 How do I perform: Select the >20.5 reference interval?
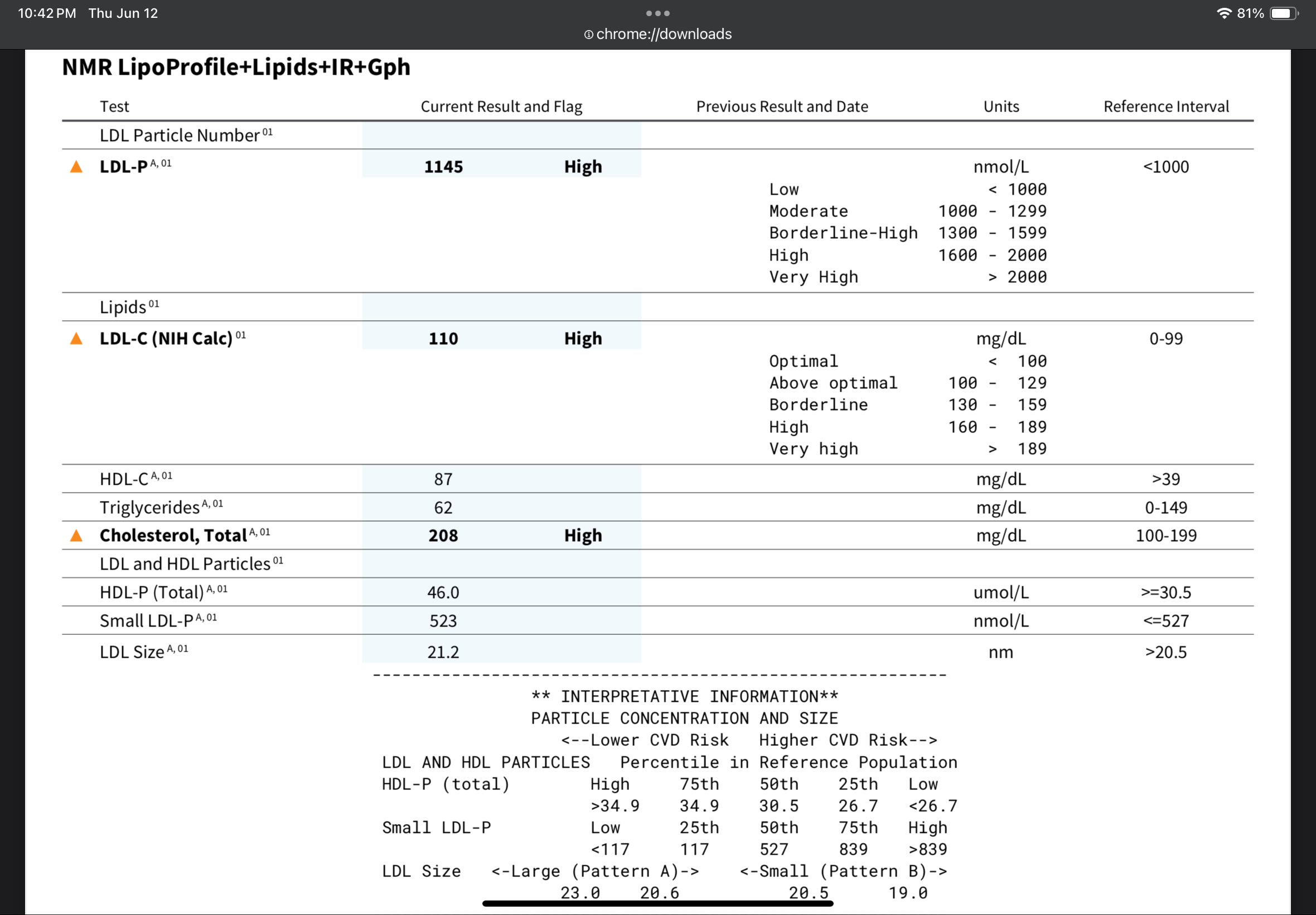[x=1166, y=652]
